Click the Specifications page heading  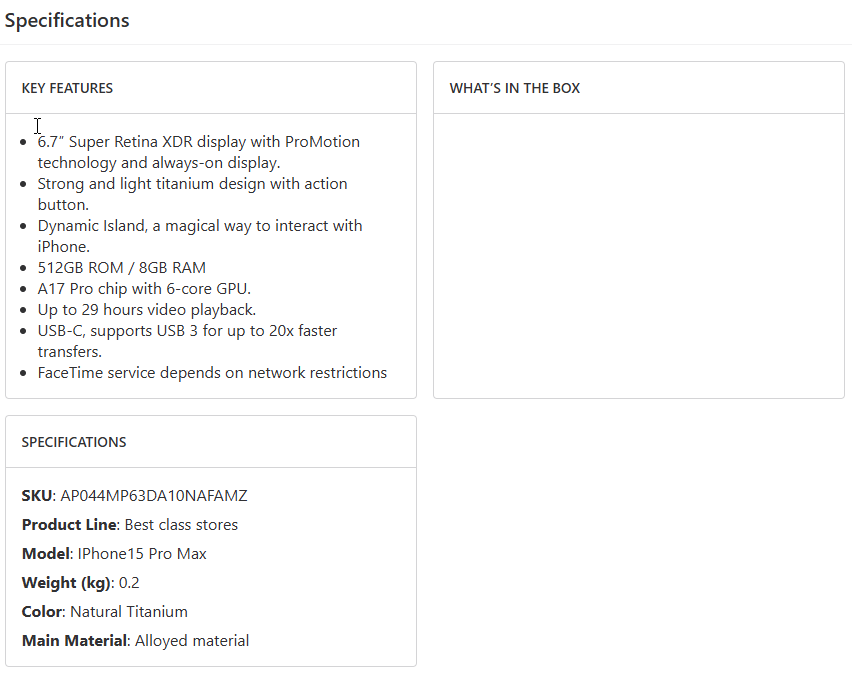pyautogui.click(x=67, y=21)
